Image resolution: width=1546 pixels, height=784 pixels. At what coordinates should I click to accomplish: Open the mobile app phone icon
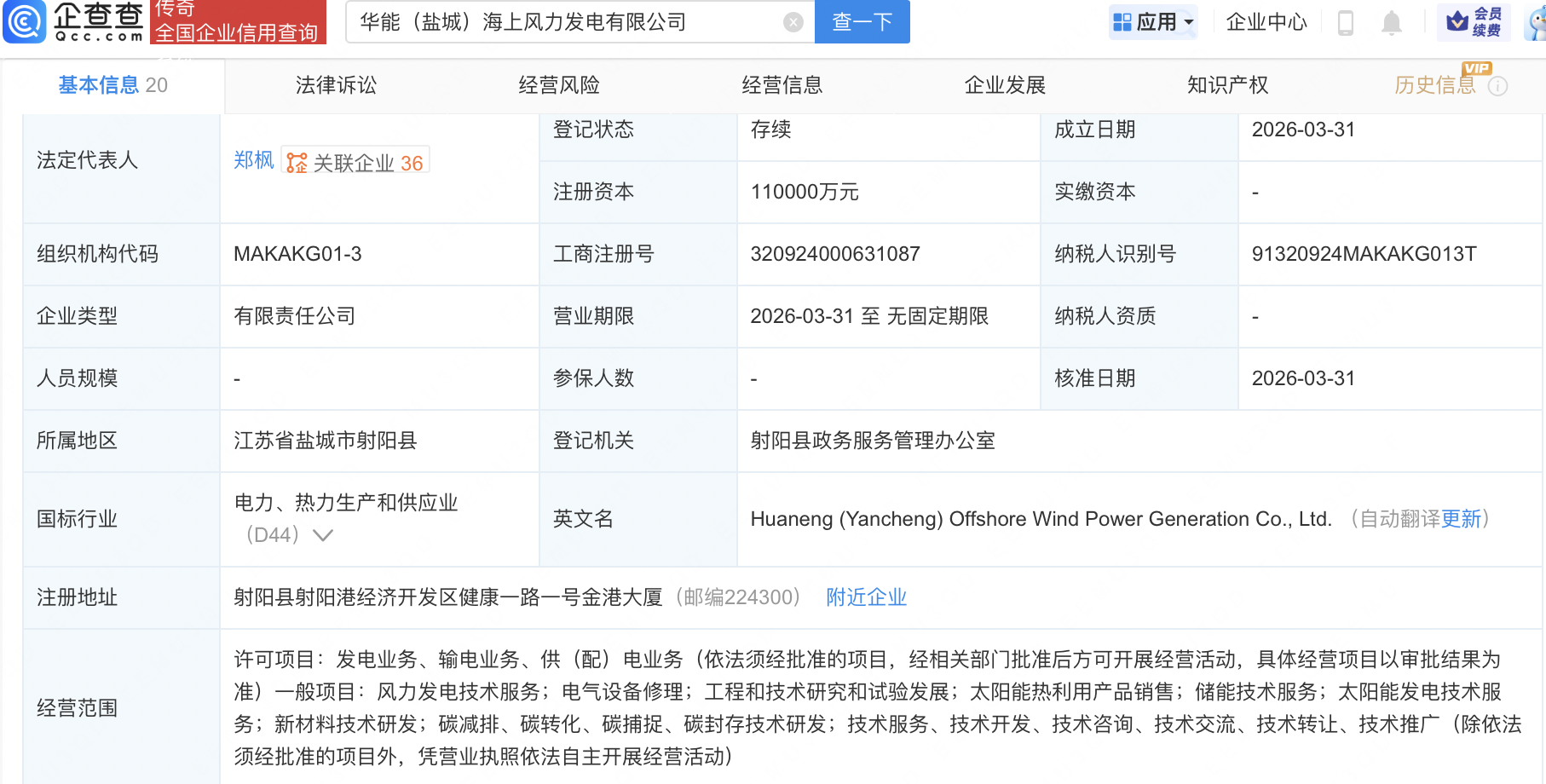pyautogui.click(x=1347, y=23)
